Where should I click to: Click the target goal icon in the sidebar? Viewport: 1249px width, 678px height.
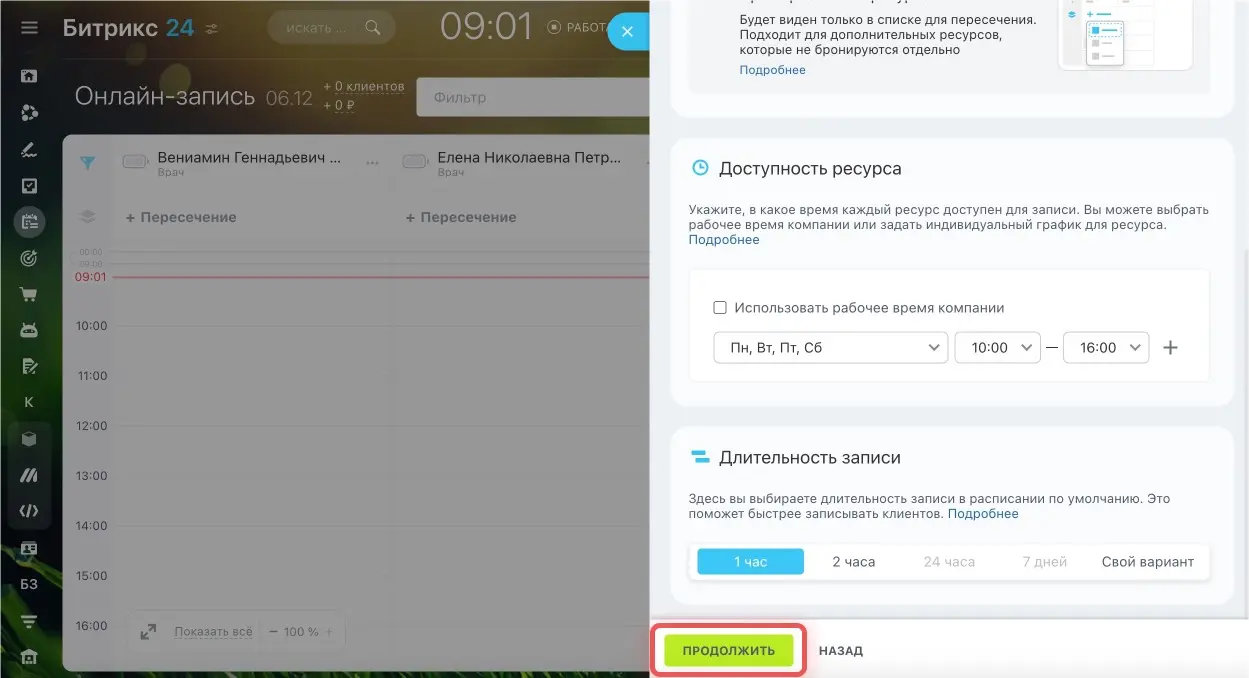click(29, 259)
